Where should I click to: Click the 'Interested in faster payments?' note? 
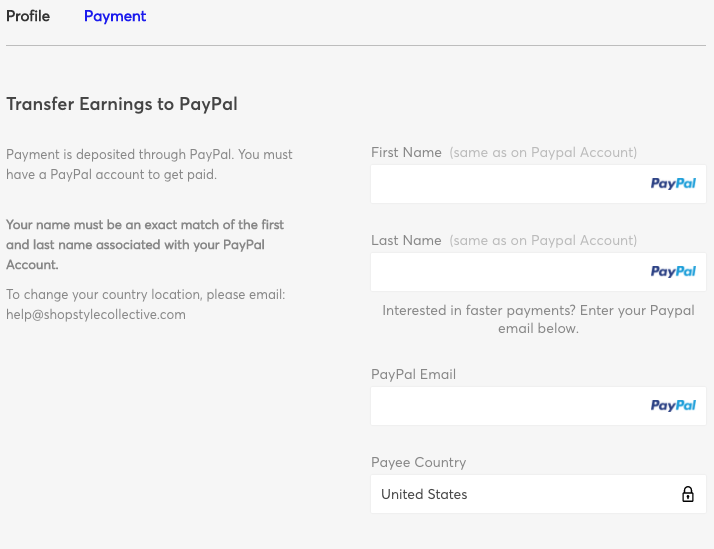point(538,319)
